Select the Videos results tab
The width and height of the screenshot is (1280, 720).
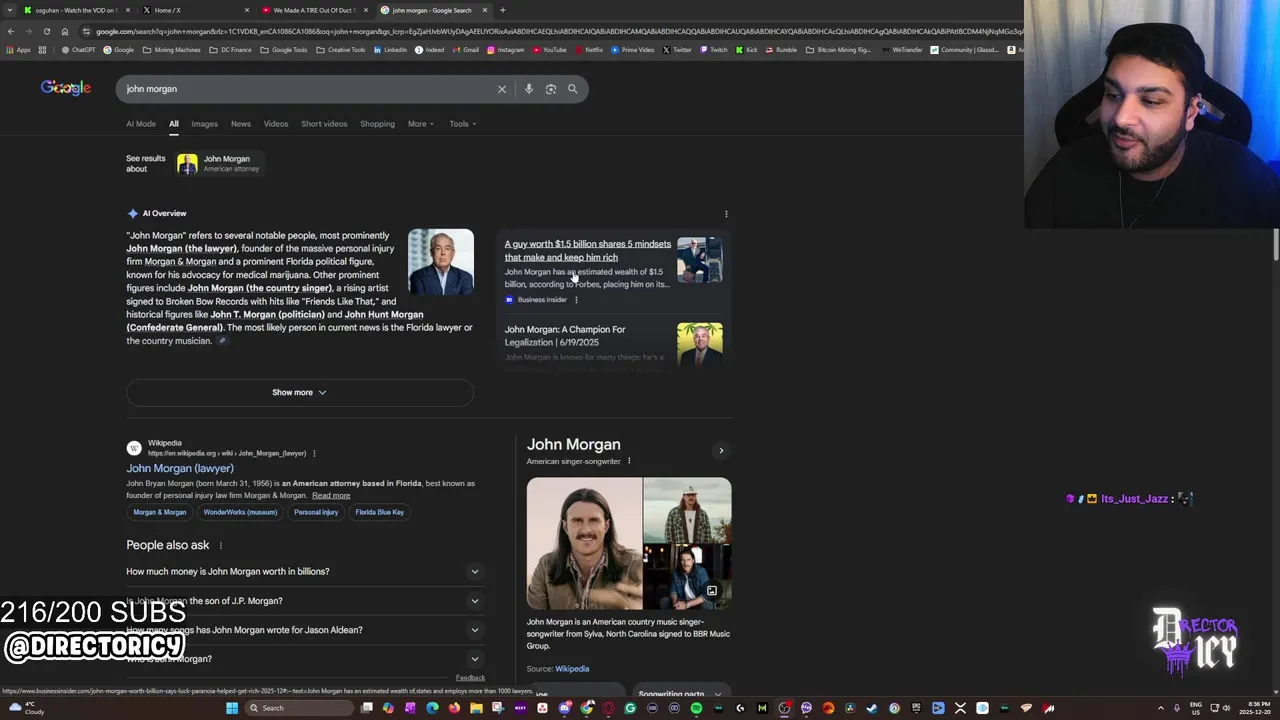pyautogui.click(x=276, y=124)
